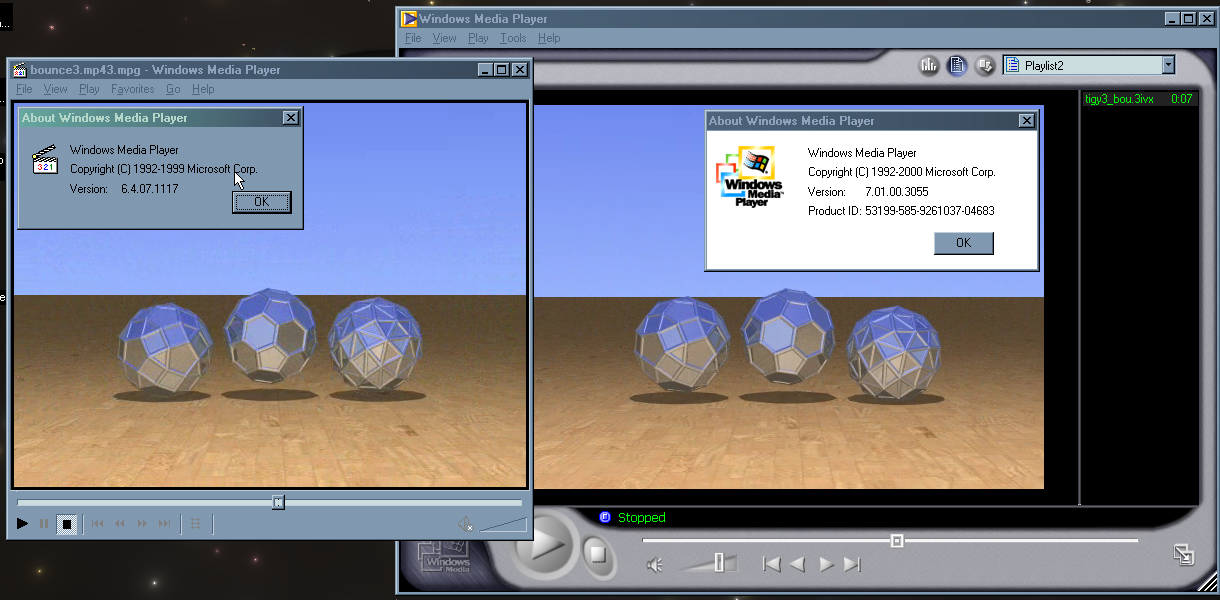This screenshot has width=1220, height=600.
Task: Click OK in the version 6.4.07.1117 dialog
Action: click(x=261, y=202)
